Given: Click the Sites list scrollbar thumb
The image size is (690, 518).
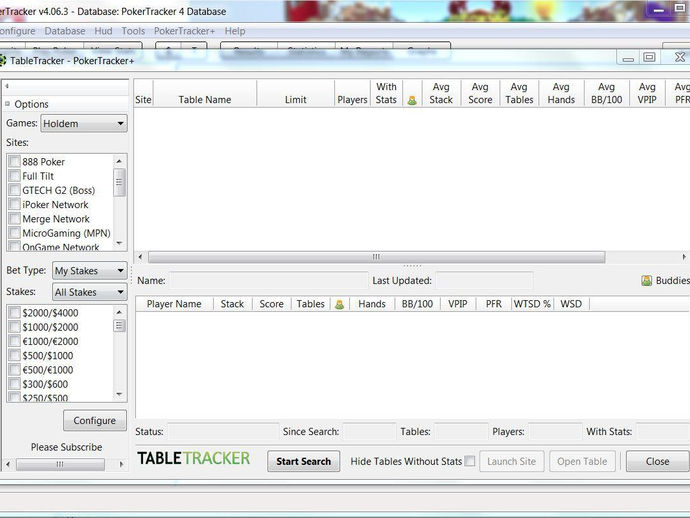Looking at the screenshot, I should point(119,182).
